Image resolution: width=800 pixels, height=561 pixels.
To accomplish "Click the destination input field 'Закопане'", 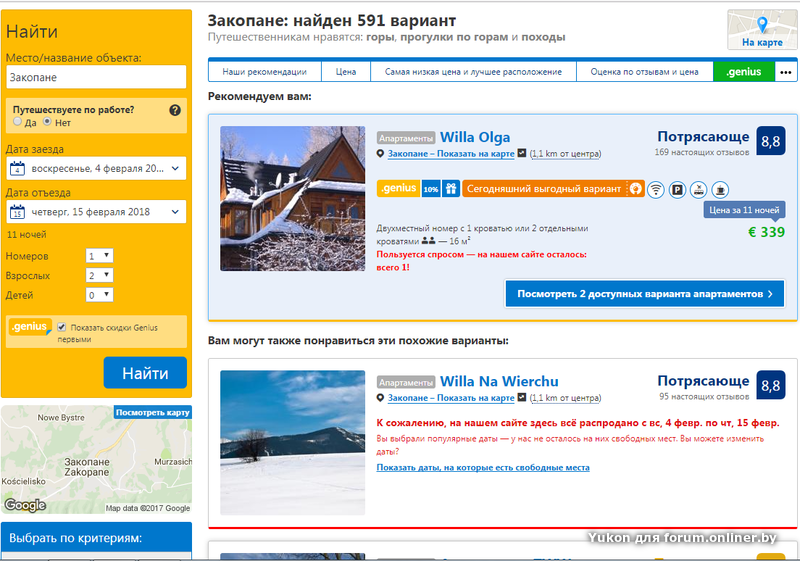I will tap(96, 77).
